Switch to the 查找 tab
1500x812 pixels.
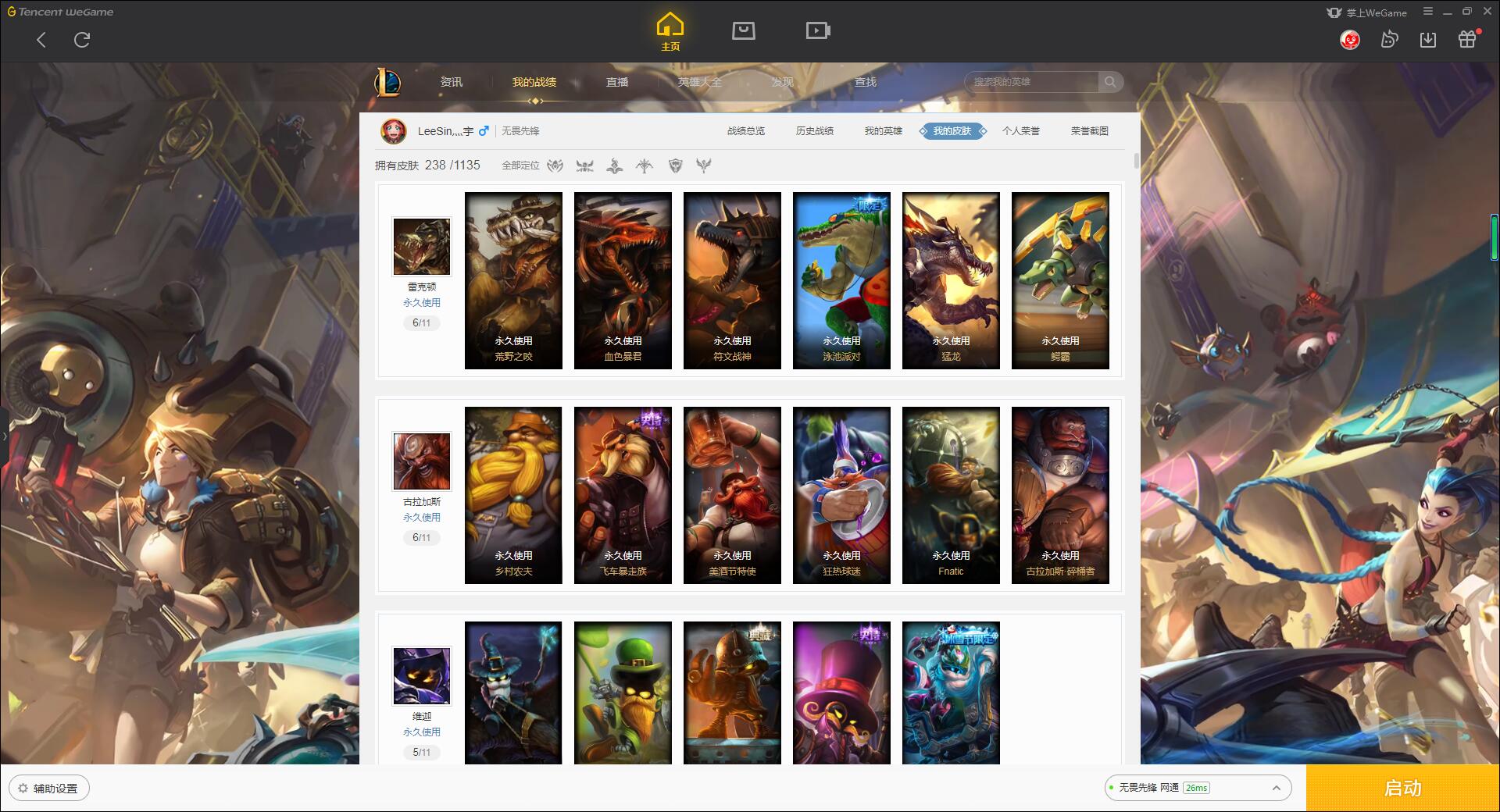coord(866,82)
